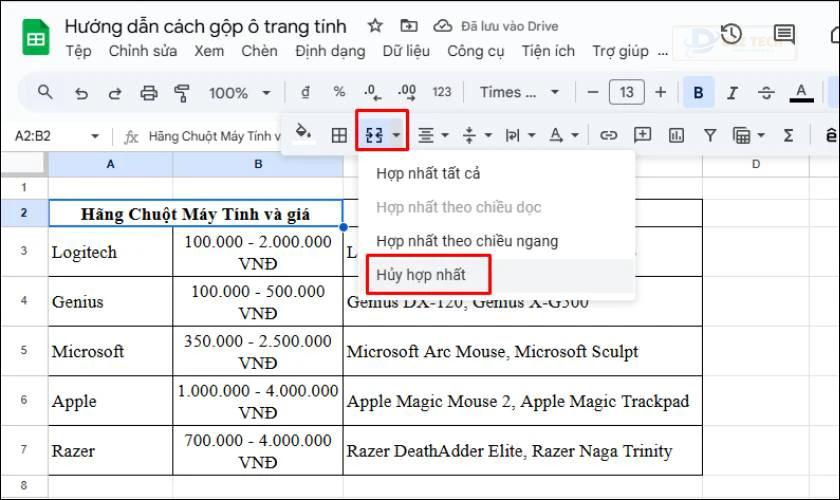Open the Công cụ menu

476,51
